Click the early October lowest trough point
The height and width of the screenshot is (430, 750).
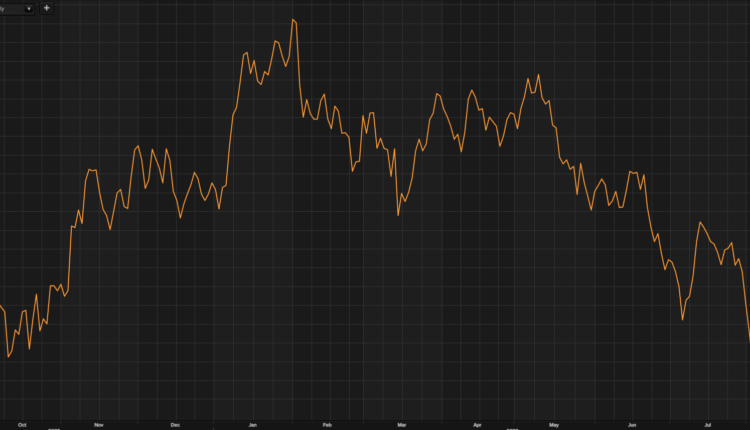pos(9,356)
